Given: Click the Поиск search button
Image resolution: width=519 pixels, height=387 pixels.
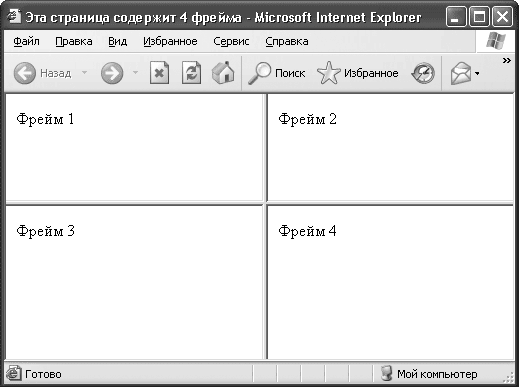Looking at the screenshot, I should tap(277, 73).
